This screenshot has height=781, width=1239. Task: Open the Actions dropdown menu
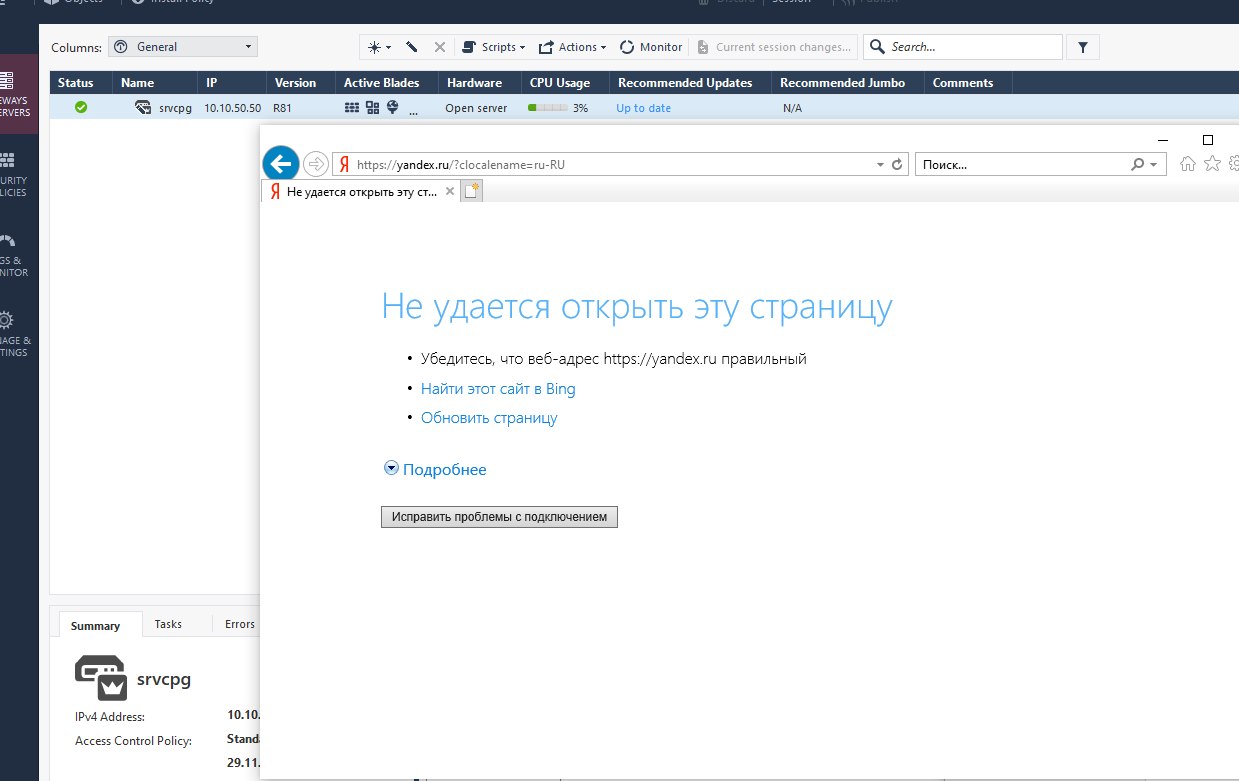pos(572,47)
